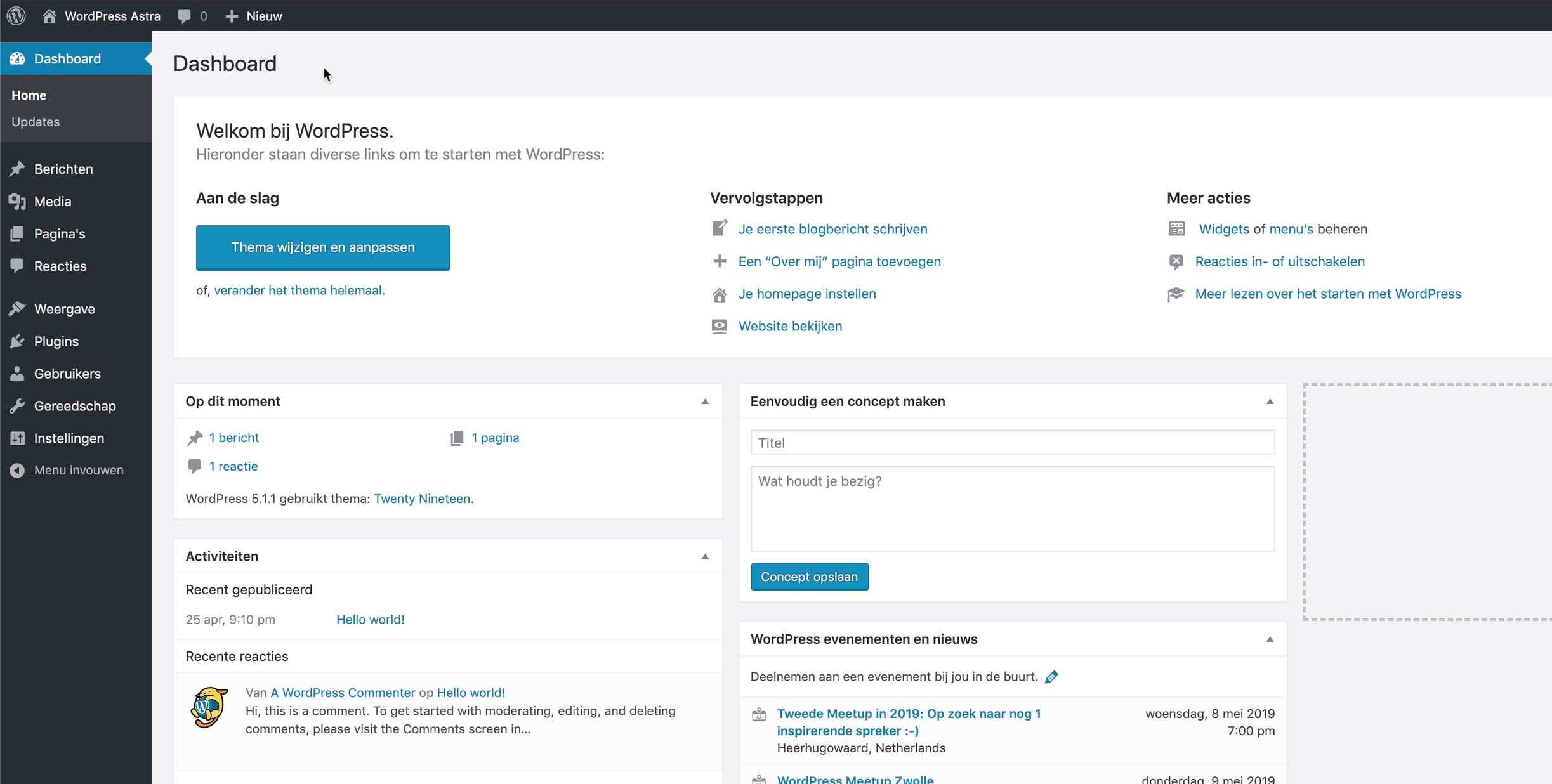Click the Plugins plug icon in sidebar
The image size is (1552, 784).
[x=17, y=341]
